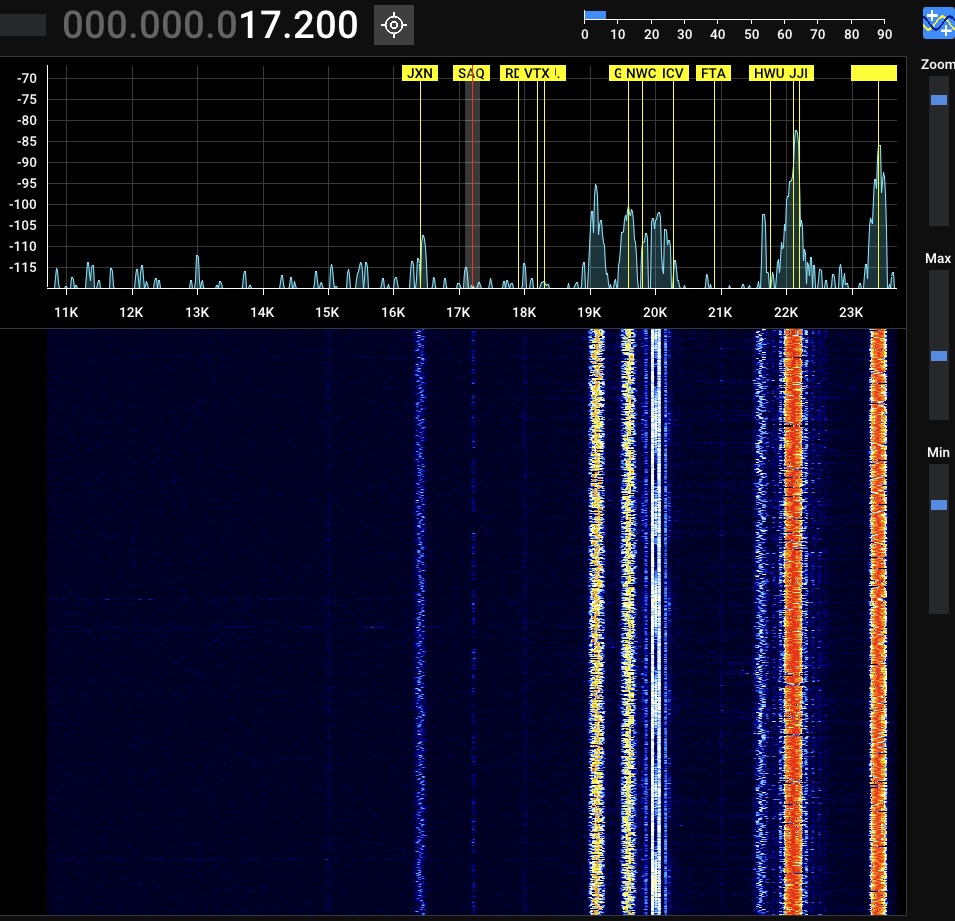Click the white waterfall trace at 20 kHz

pyautogui.click(x=656, y=621)
